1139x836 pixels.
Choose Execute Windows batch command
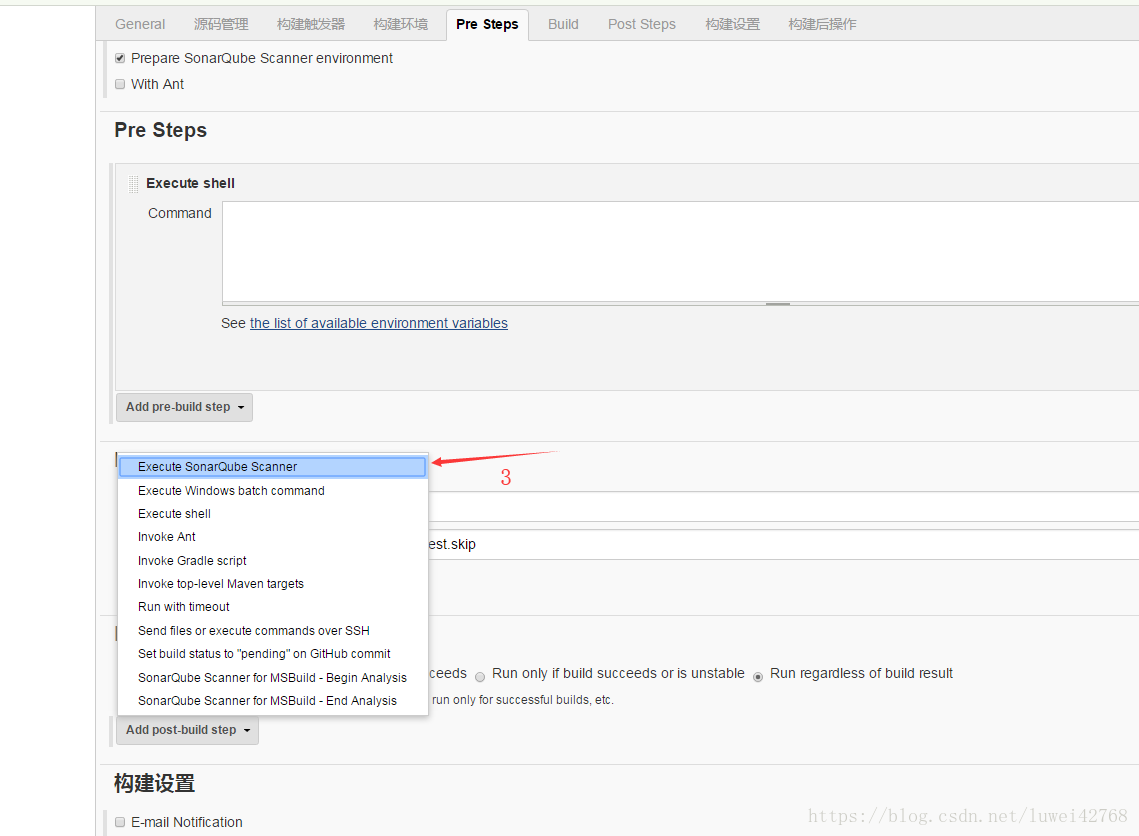(x=272, y=491)
